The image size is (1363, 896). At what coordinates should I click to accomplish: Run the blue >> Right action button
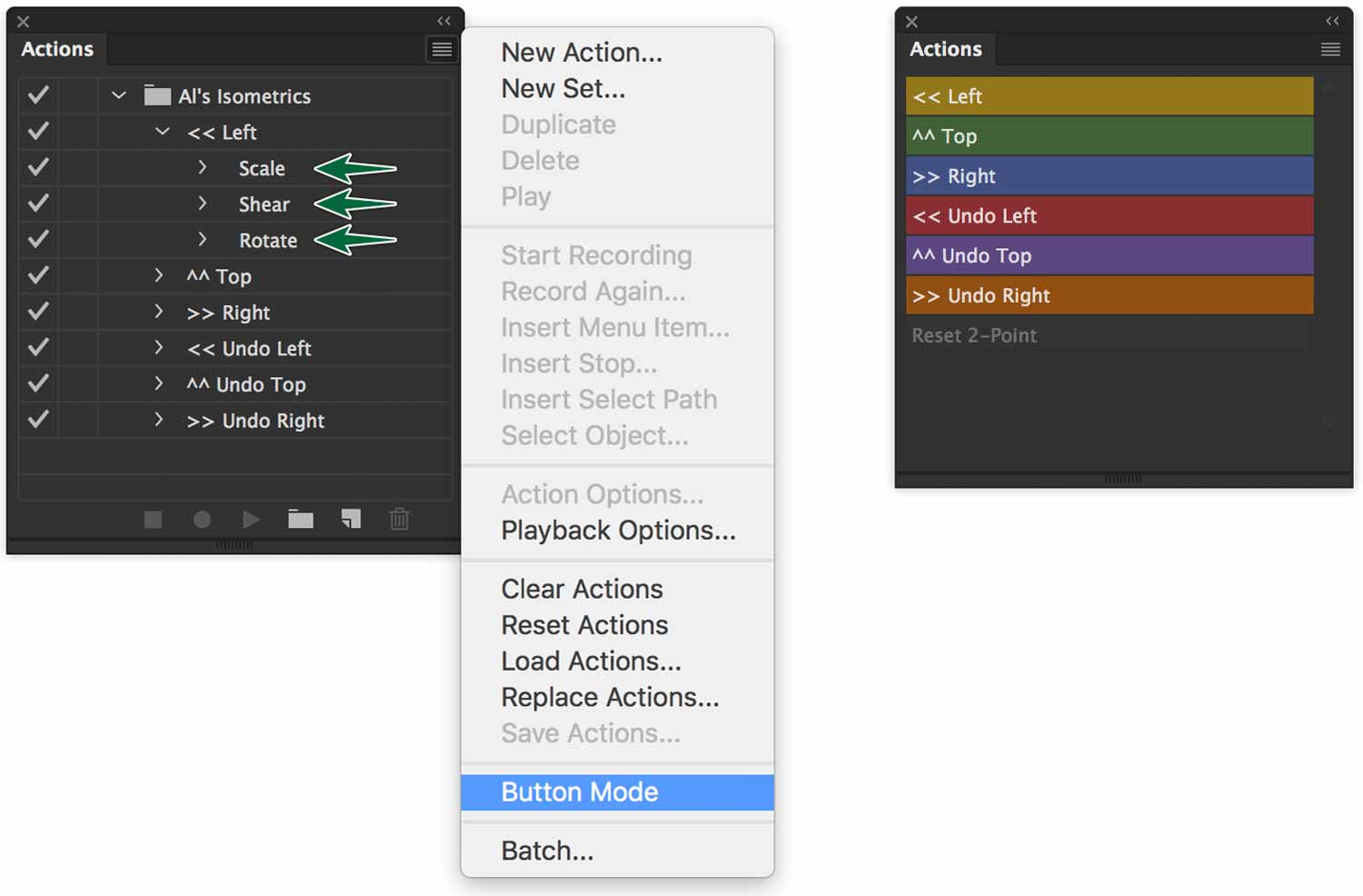click(1109, 176)
